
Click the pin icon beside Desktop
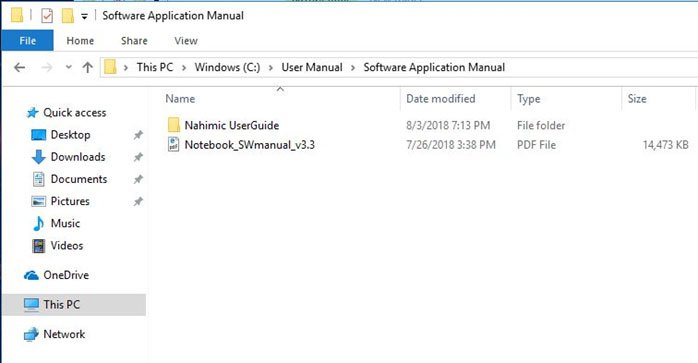[138, 135]
